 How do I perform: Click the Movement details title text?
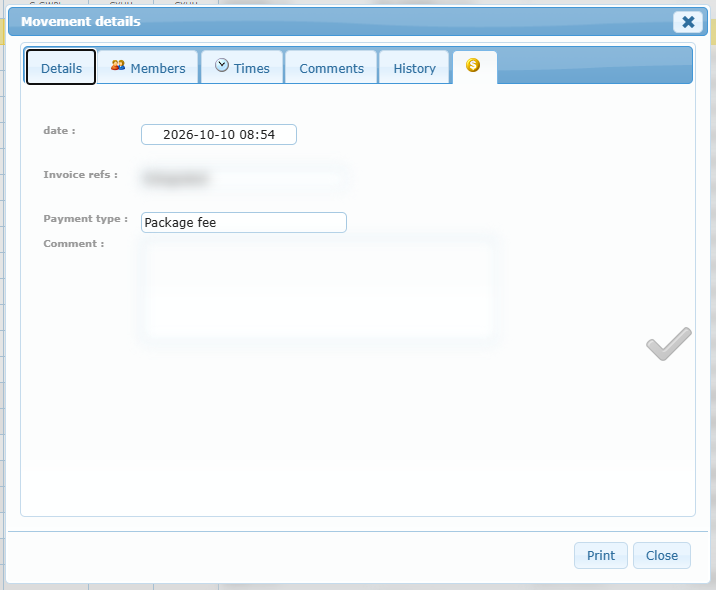[80, 21]
